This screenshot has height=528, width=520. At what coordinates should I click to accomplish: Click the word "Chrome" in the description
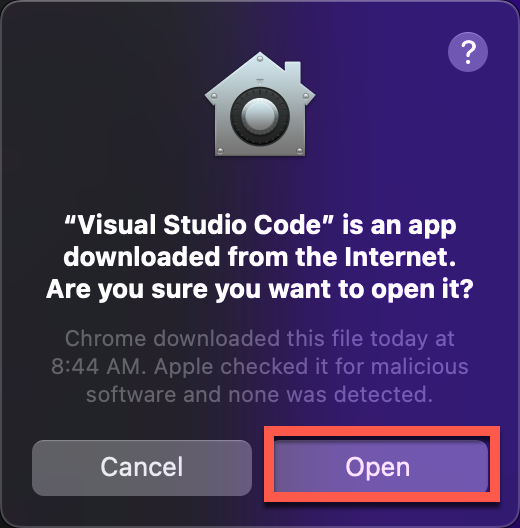(105, 338)
